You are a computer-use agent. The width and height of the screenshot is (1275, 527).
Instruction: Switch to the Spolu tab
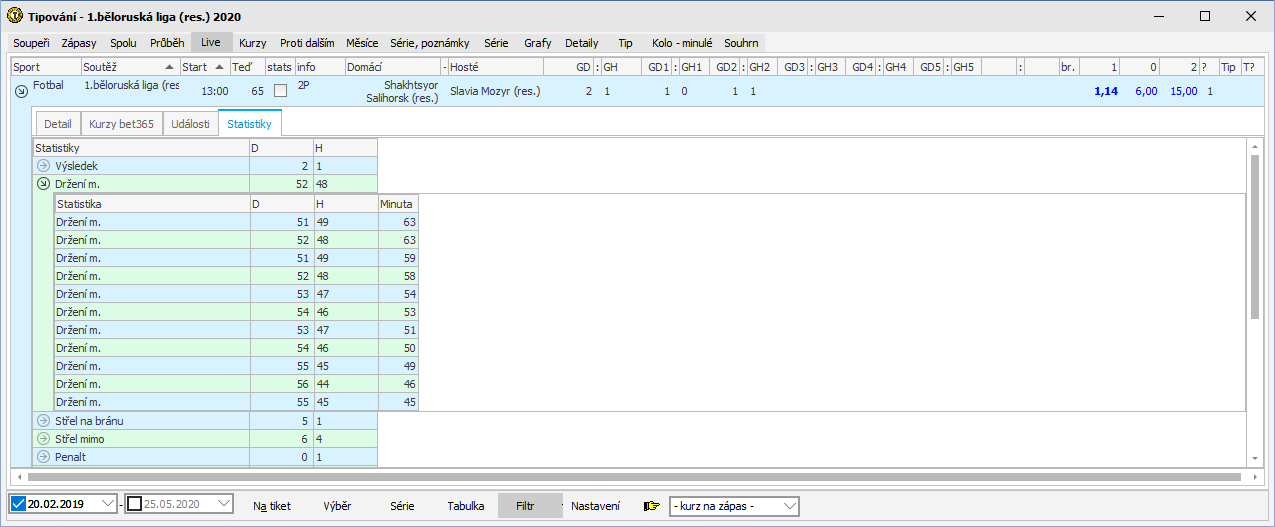(123, 43)
